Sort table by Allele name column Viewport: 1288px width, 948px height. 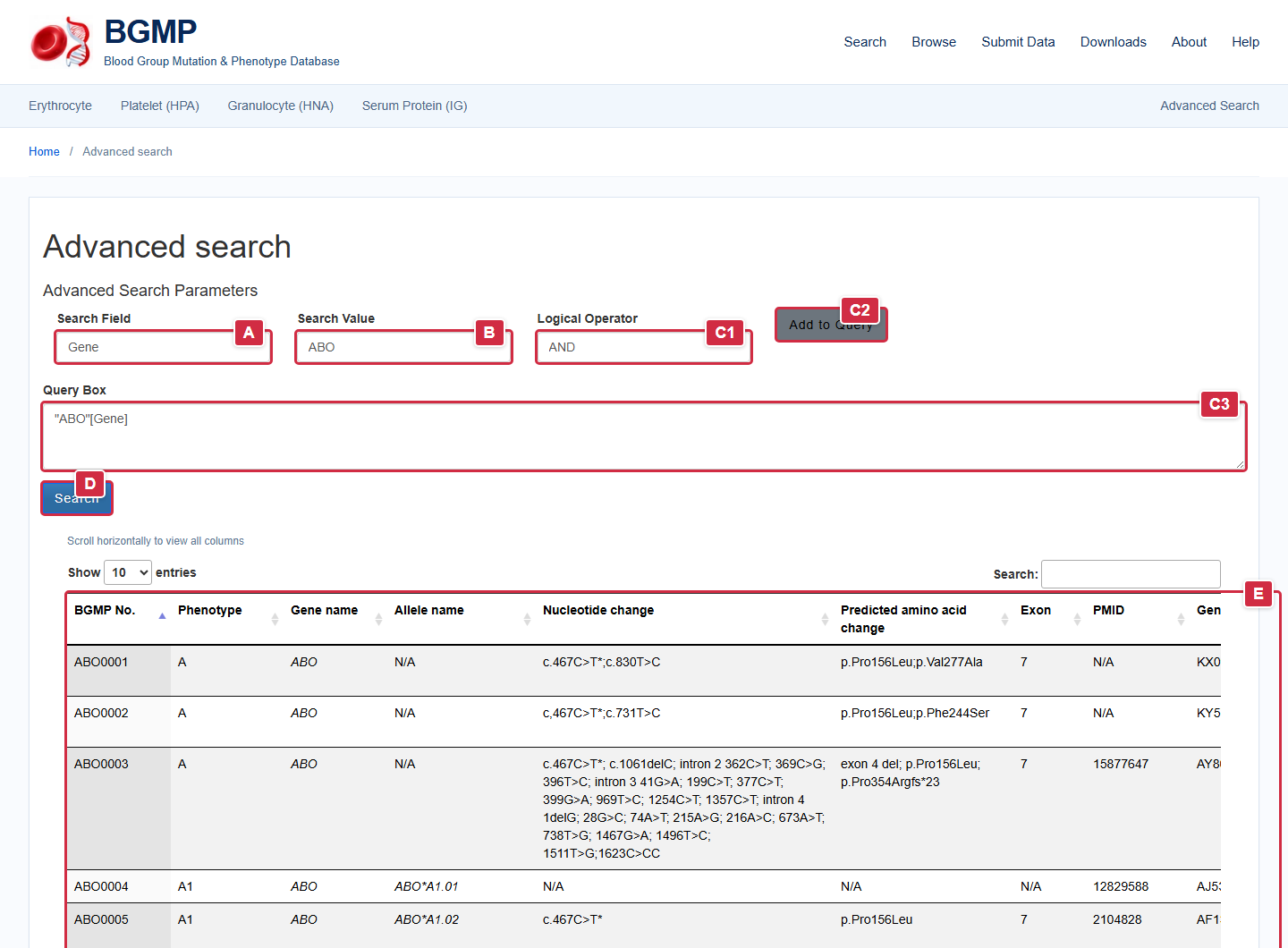tap(461, 619)
